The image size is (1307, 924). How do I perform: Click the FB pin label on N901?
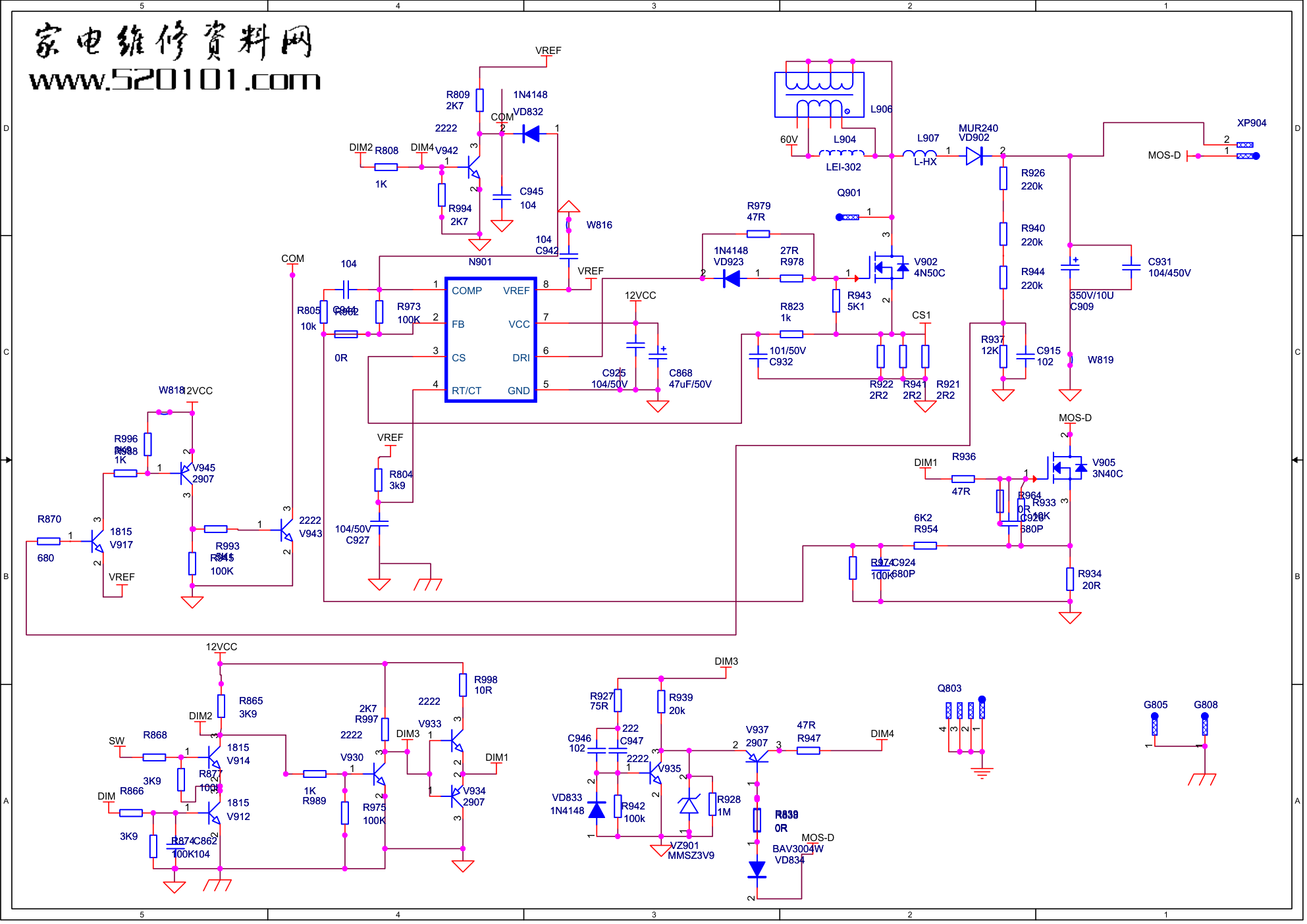[x=458, y=324]
